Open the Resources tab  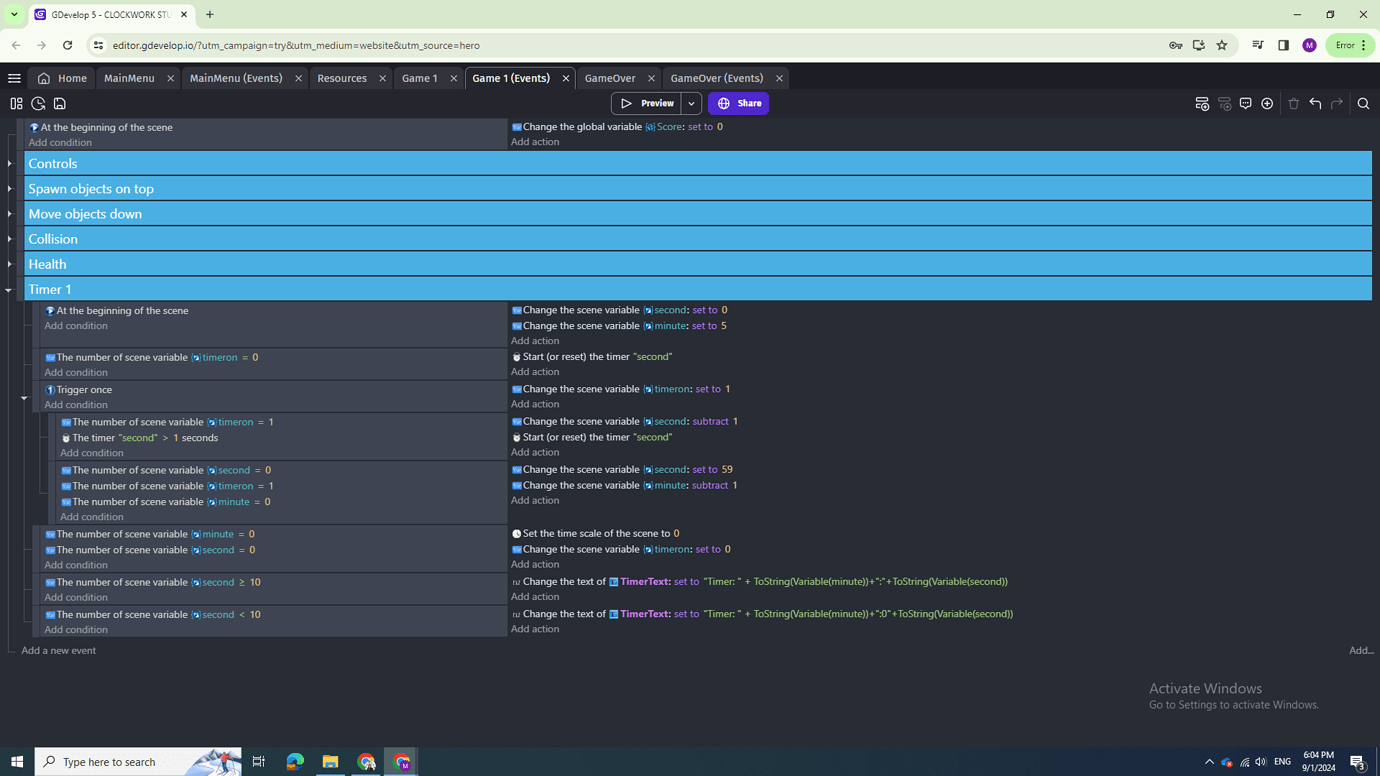coord(342,77)
